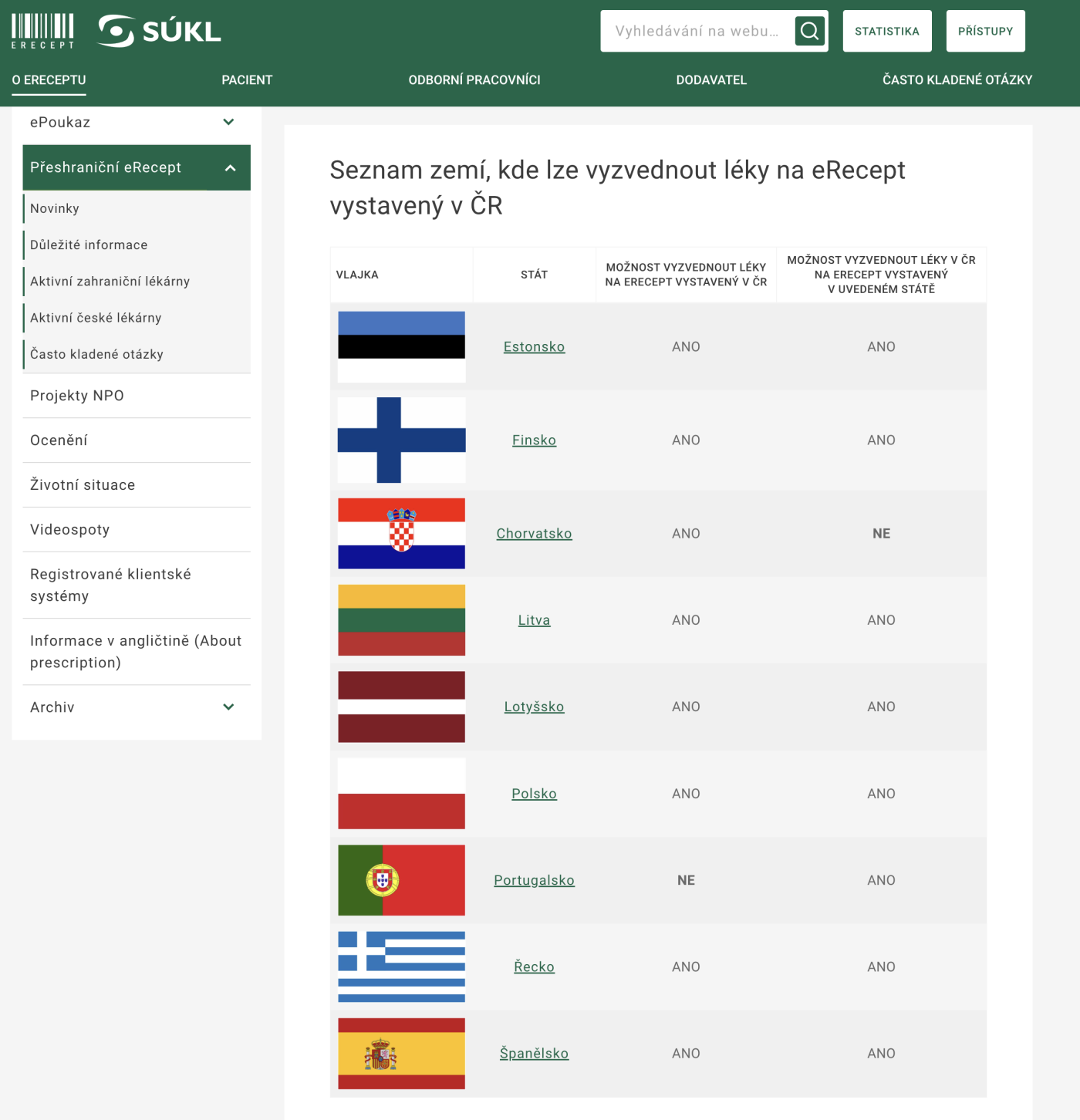Open Aktivní české lékárny sidebar item
1080x1120 pixels.
click(x=96, y=317)
